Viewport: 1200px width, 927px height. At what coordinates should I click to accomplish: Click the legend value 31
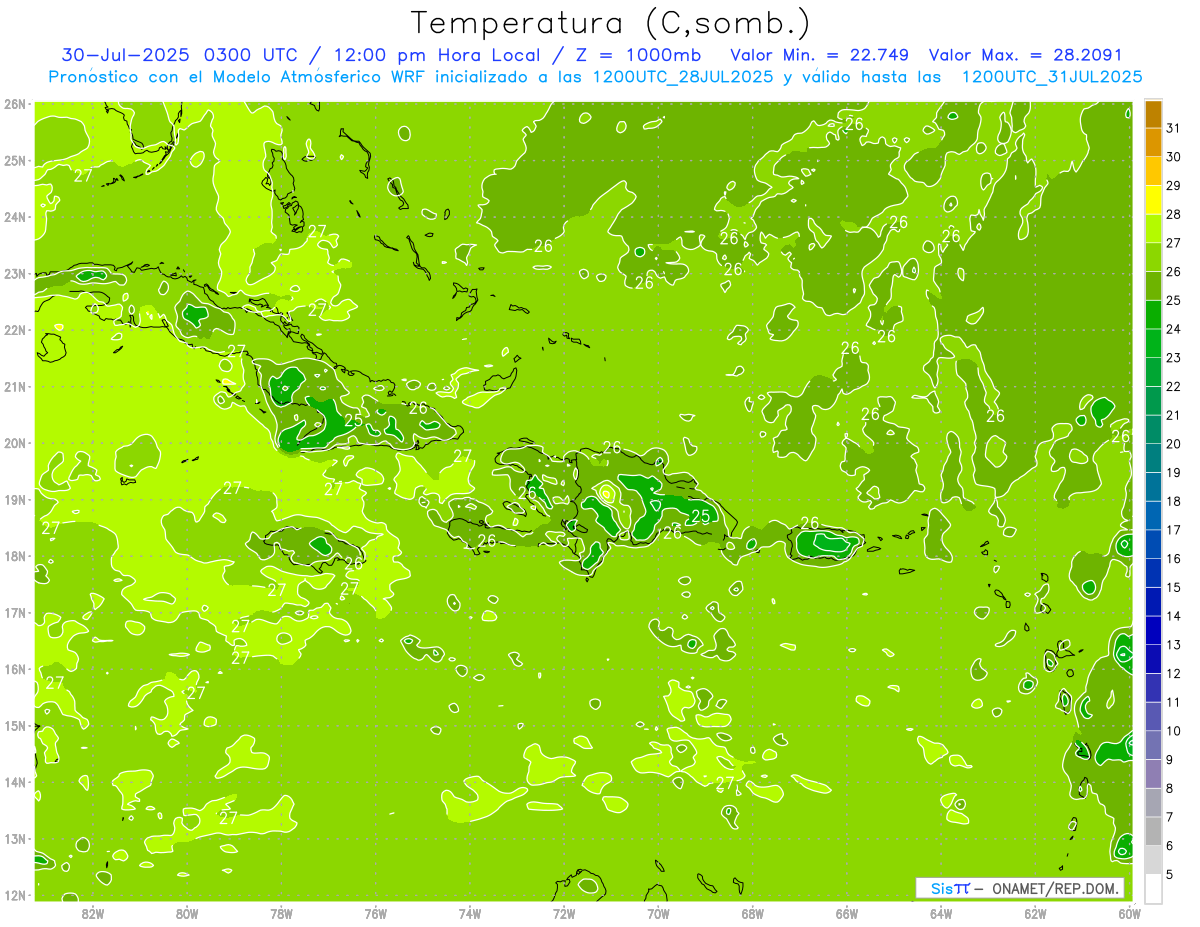pos(1173,128)
